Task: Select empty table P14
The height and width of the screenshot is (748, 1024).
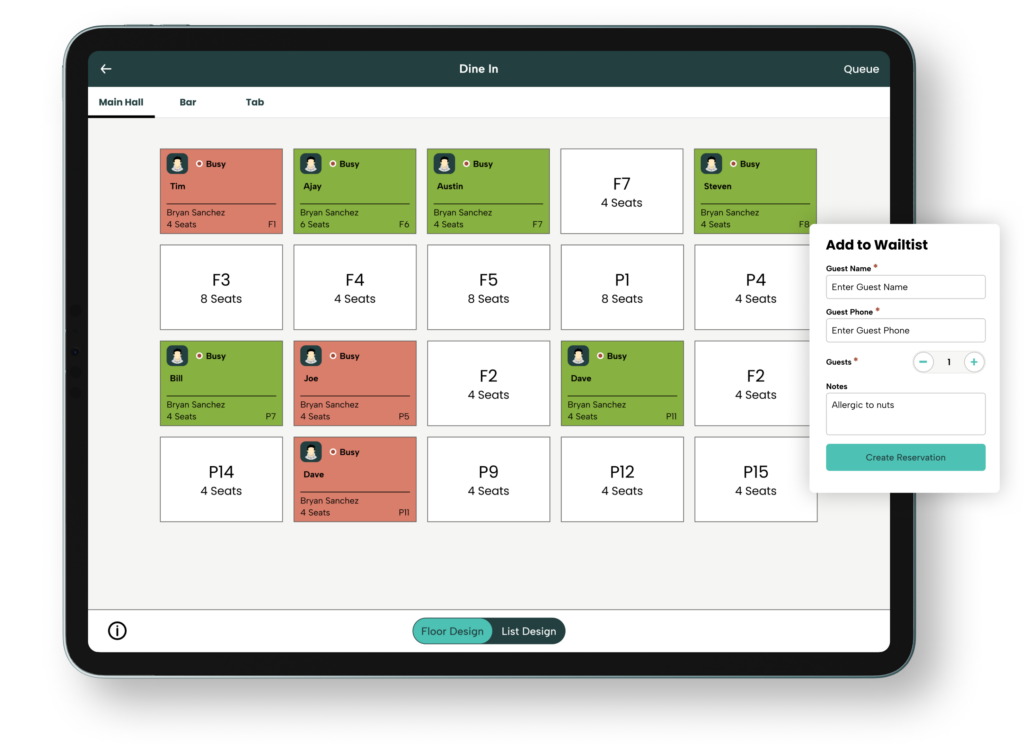Action: click(221, 479)
